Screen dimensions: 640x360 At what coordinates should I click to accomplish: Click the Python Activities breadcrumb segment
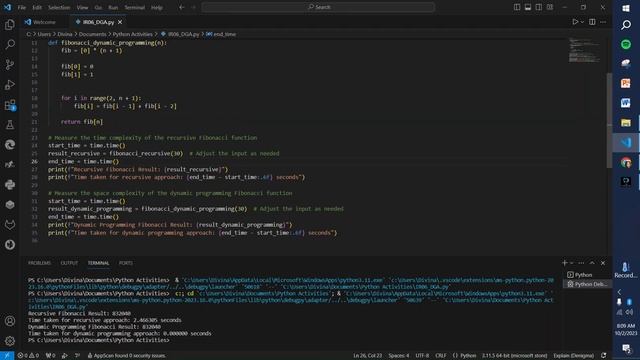pos(132,34)
